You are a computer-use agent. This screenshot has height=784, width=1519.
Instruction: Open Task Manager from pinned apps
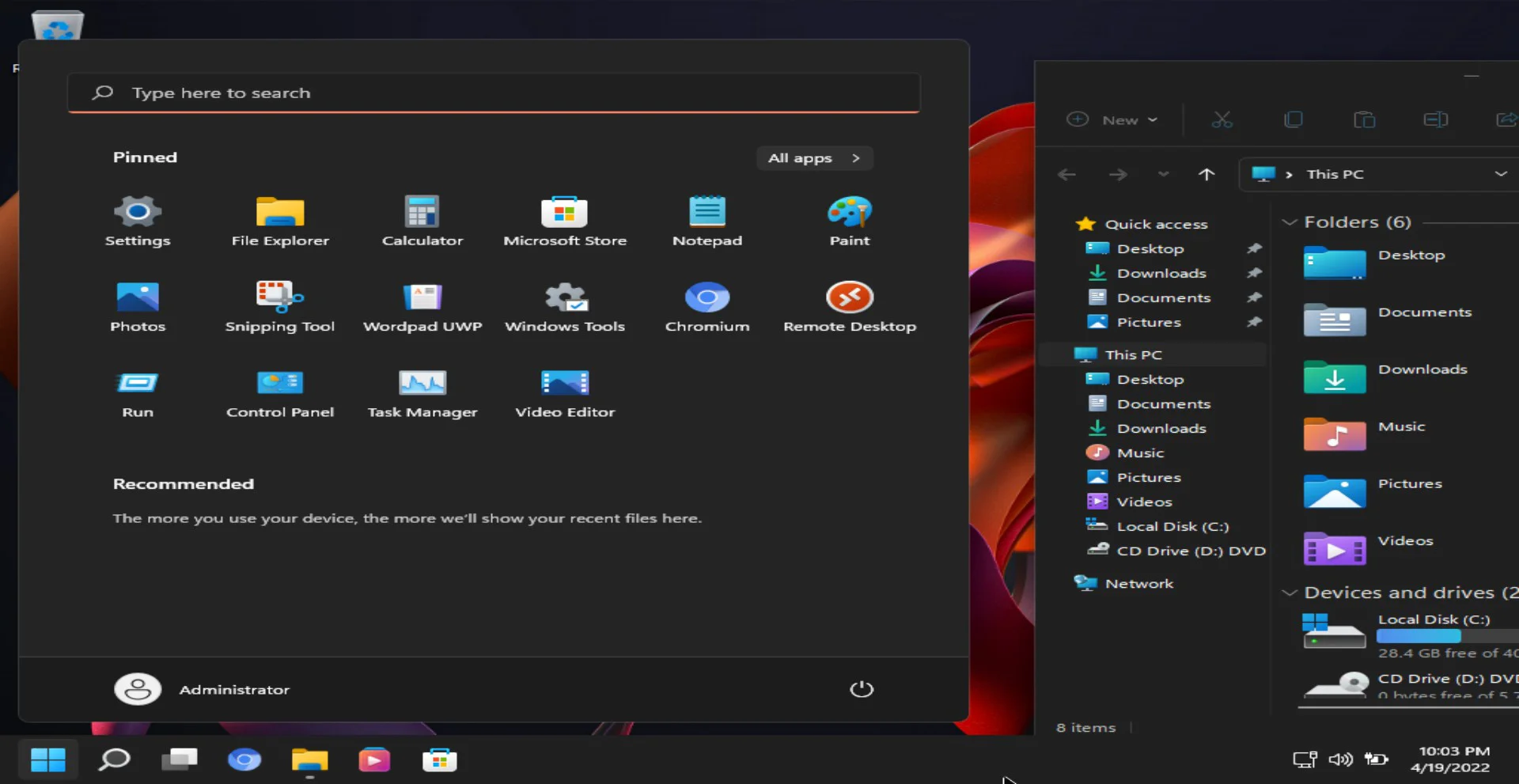tap(422, 392)
